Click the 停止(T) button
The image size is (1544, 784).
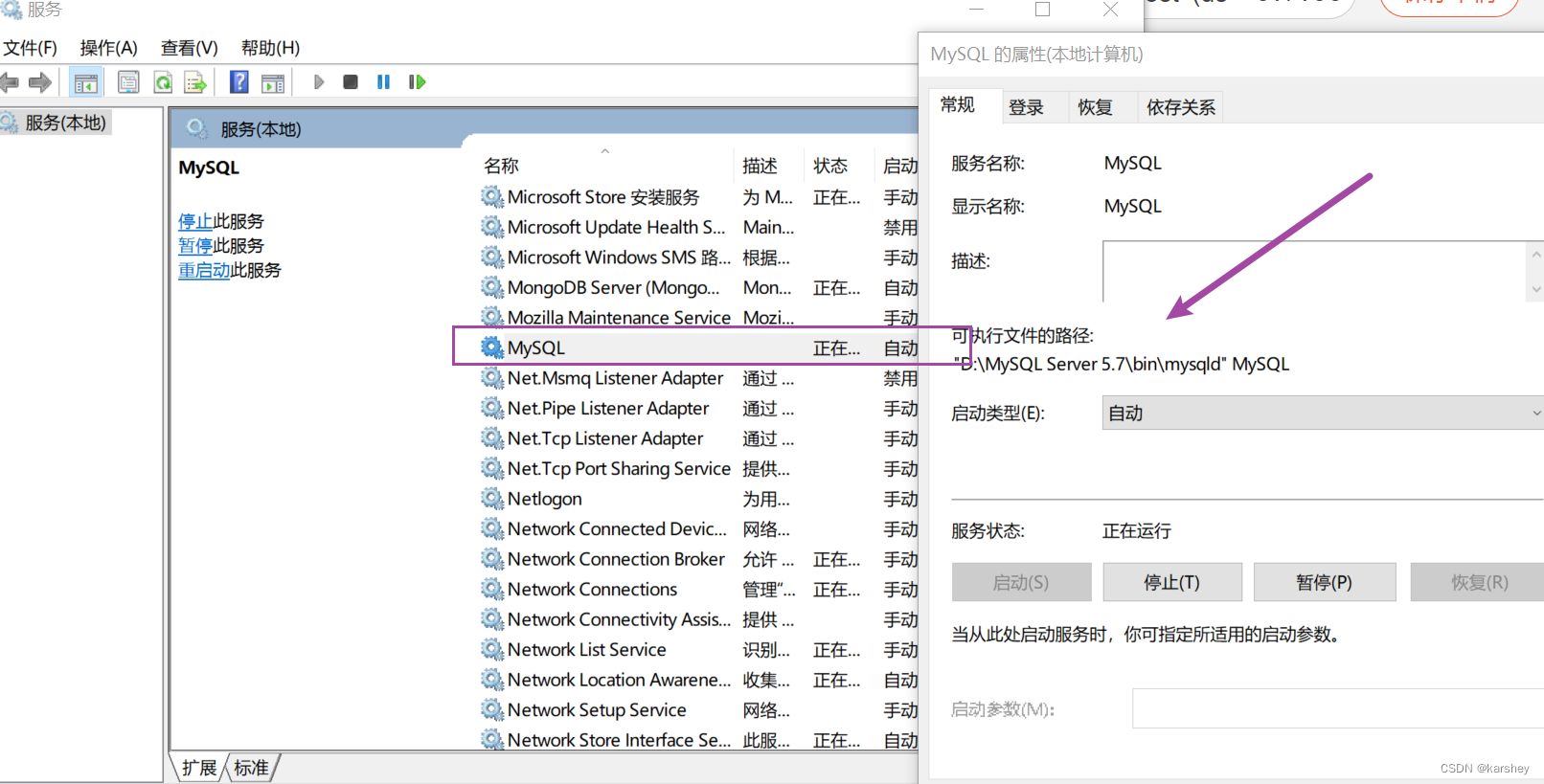click(1172, 582)
